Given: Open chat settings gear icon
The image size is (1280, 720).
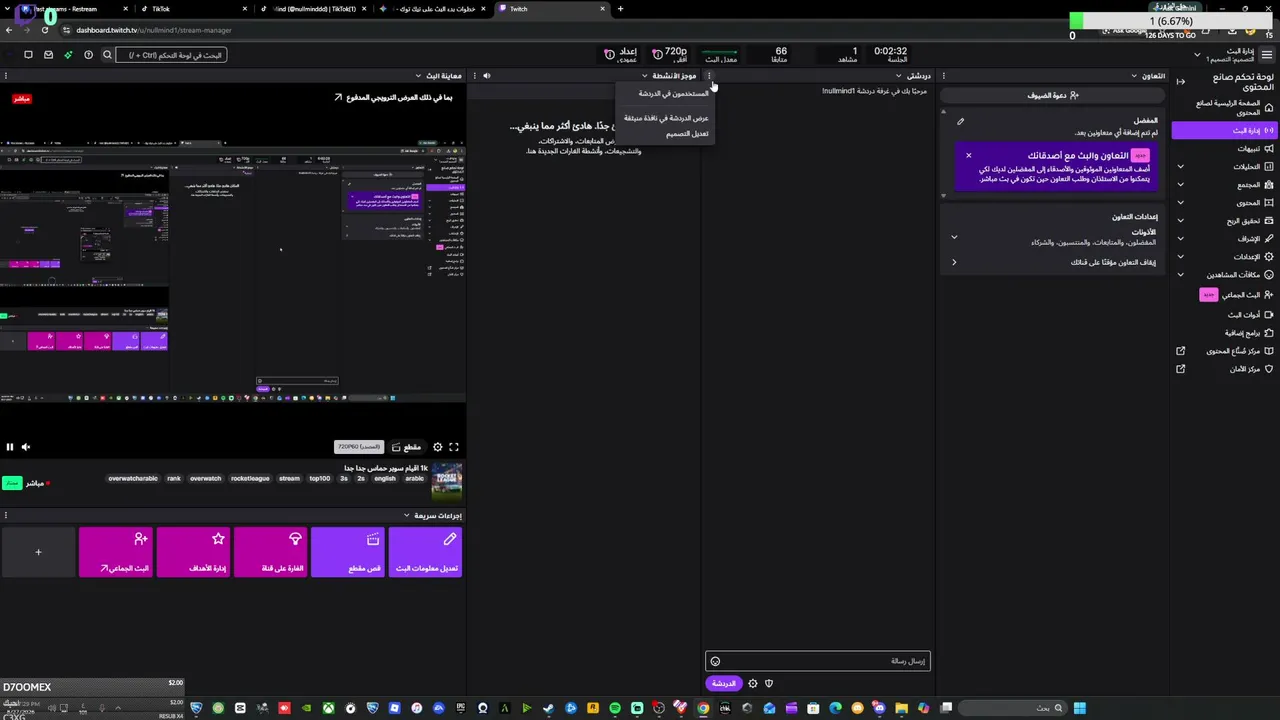Looking at the screenshot, I should pos(753,684).
